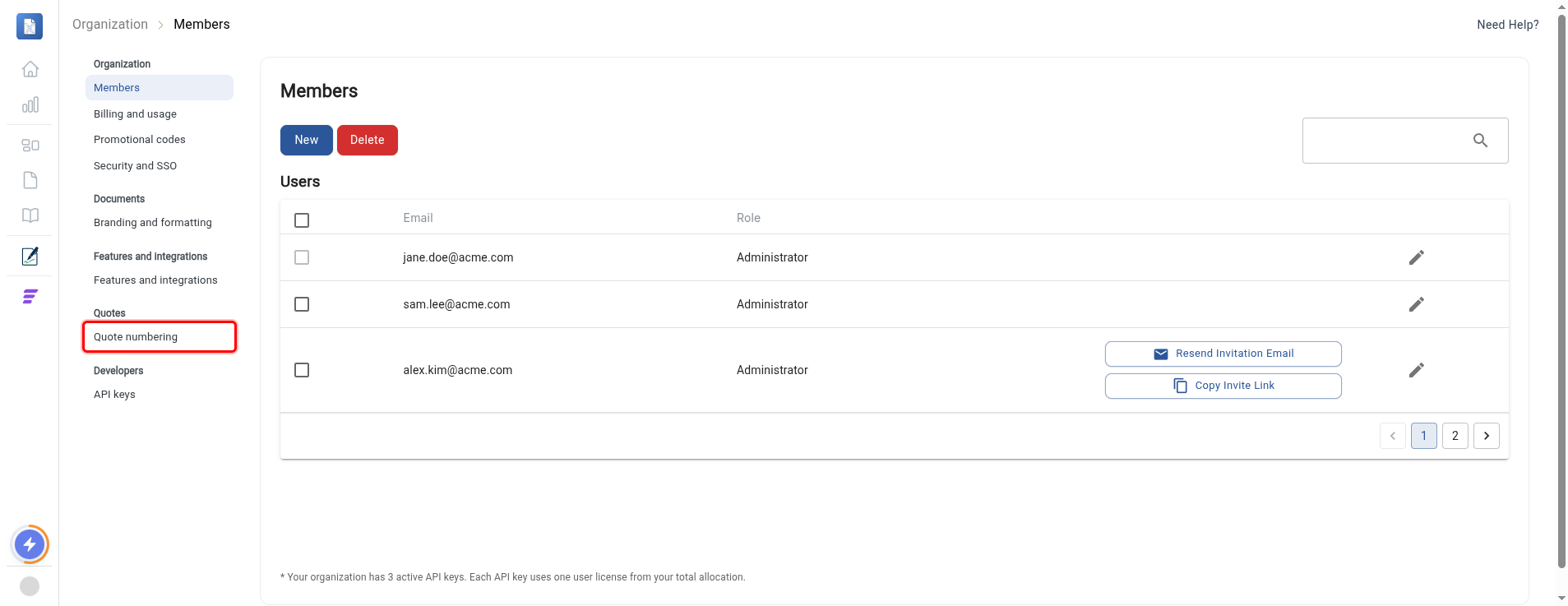Edit jane.doe@acme.com with pencil icon
The height and width of the screenshot is (606, 1568).
tap(1417, 257)
